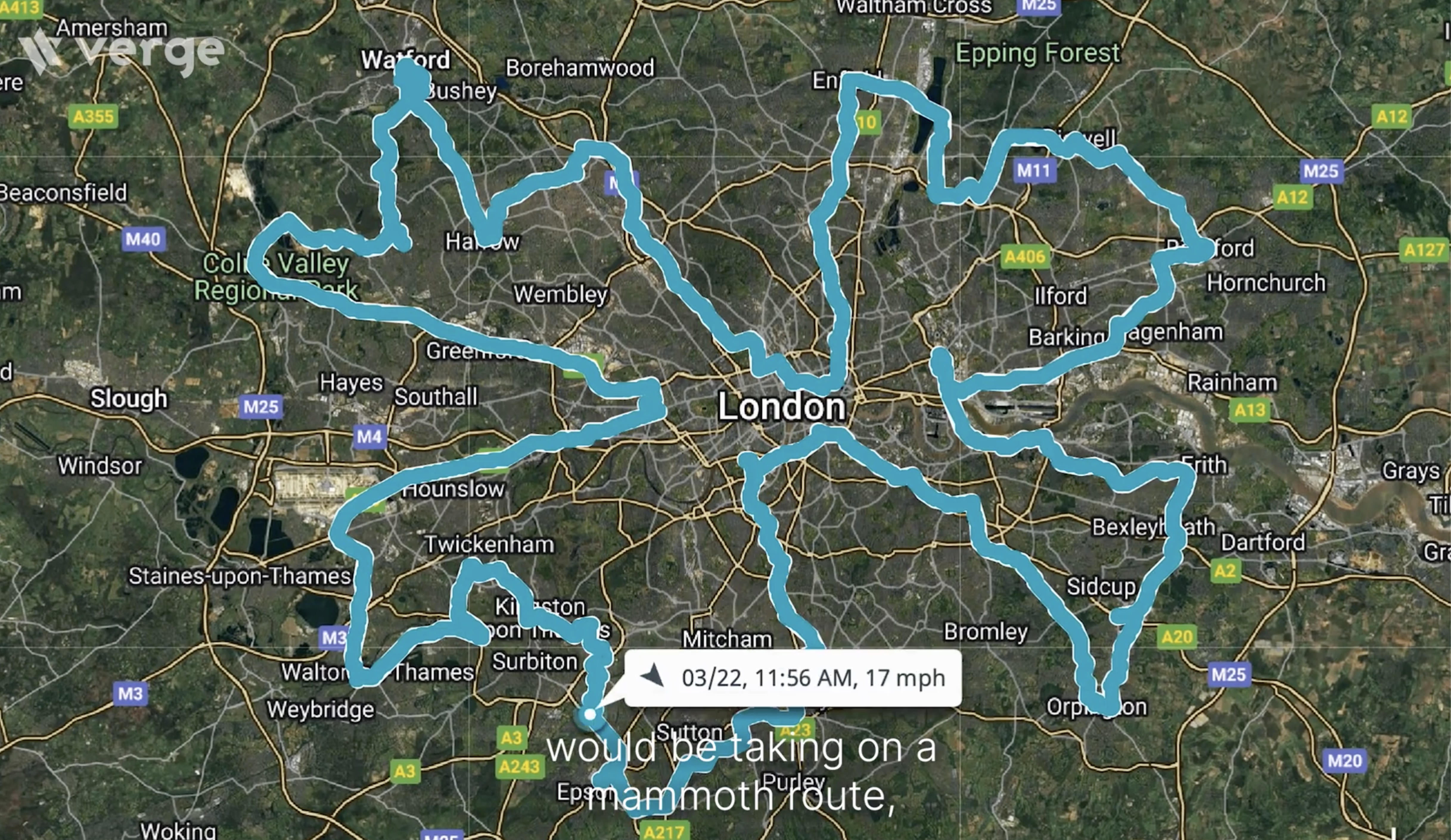Click the Slough town label
The image size is (1451, 840).
pyautogui.click(x=129, y=399)
